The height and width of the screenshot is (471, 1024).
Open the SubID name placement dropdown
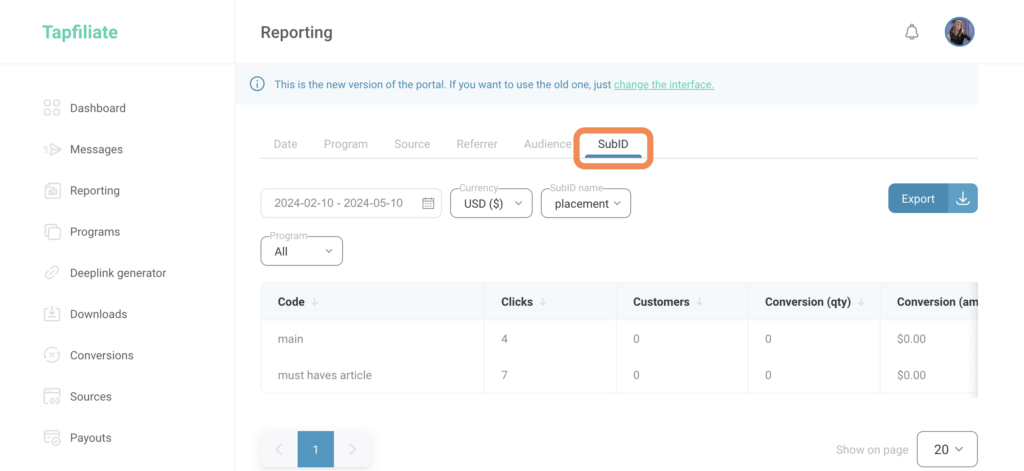[x=586, y=203]
